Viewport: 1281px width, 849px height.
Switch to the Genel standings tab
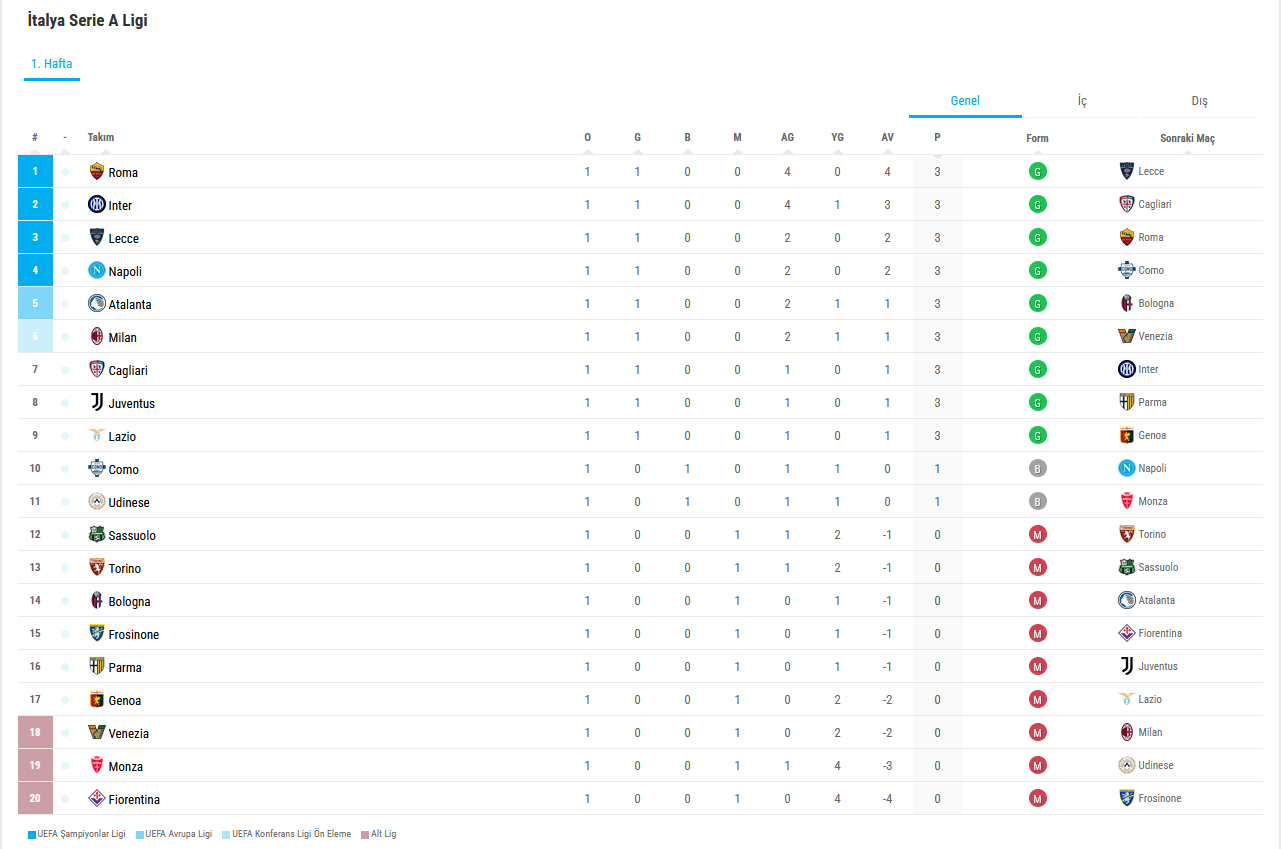pyautogui.click(x=965, y=101)
